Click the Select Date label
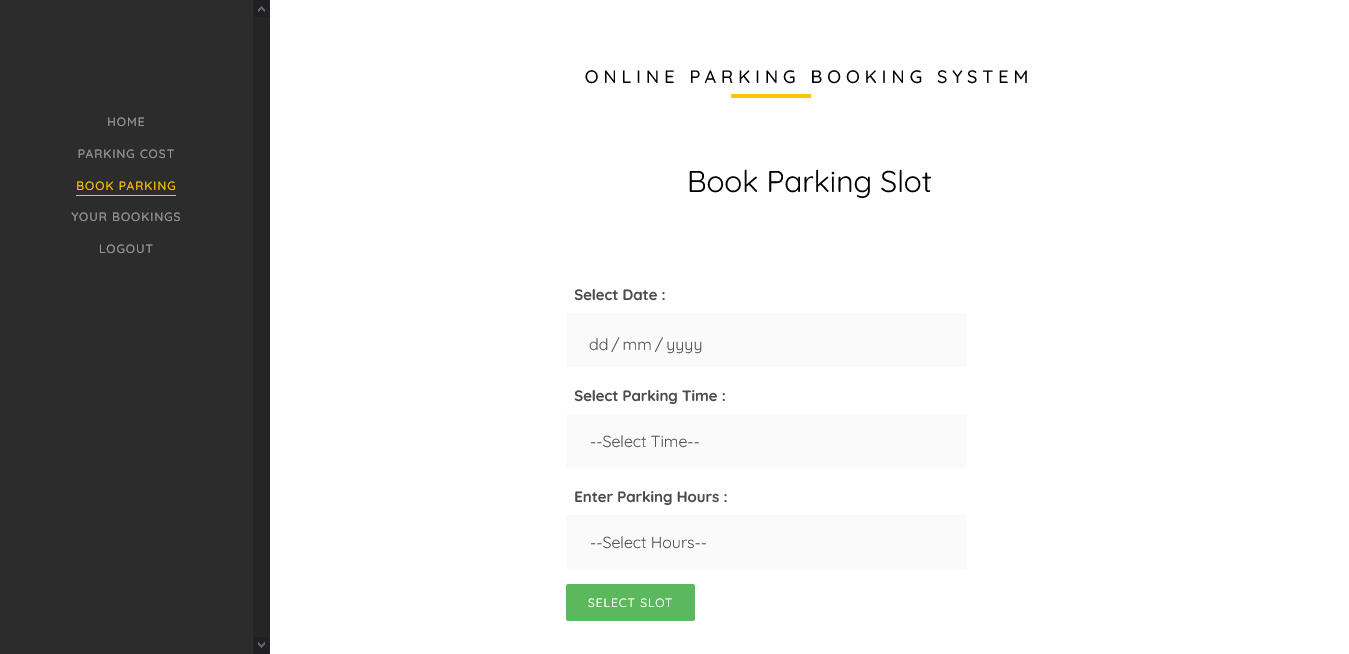Viewport: 1349px width, 654px height. [619, 295]
